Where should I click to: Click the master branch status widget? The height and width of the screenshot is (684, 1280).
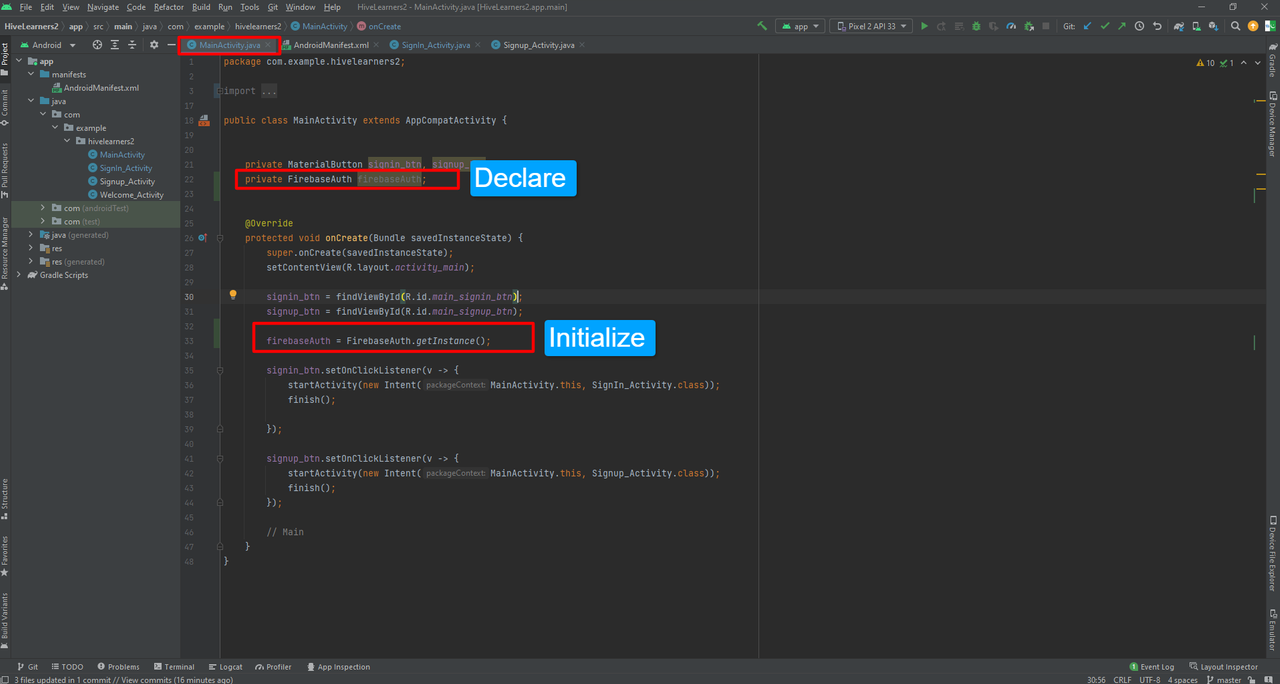point(1224,680)
